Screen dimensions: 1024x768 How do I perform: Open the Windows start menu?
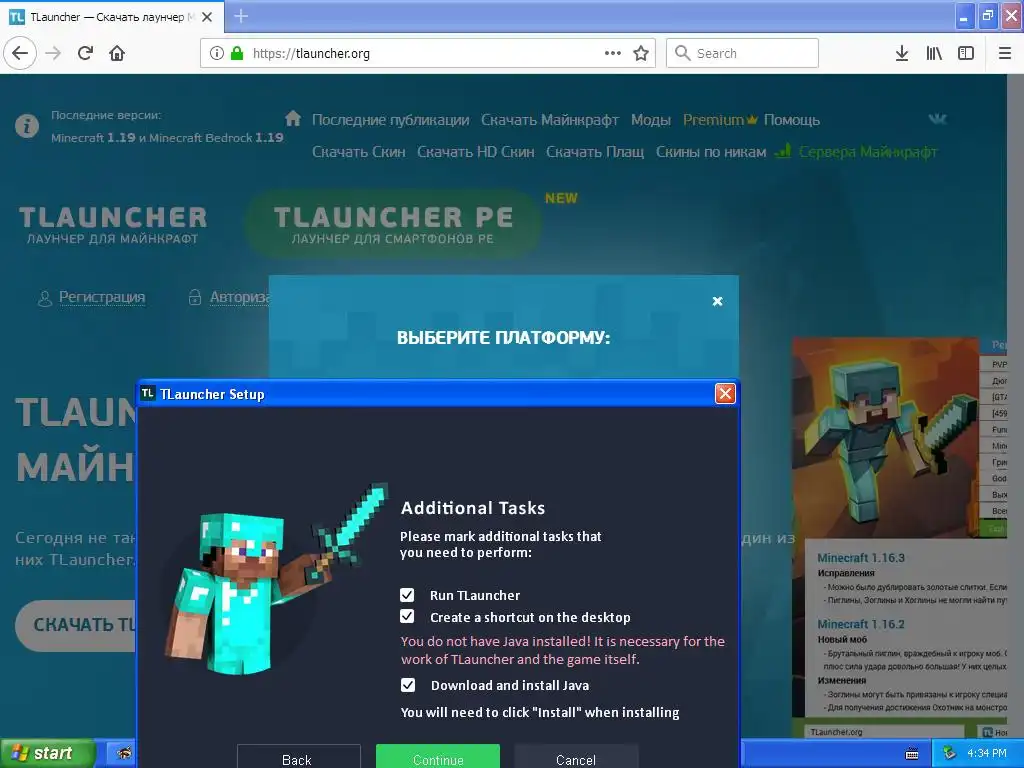[x=47, y=753]
